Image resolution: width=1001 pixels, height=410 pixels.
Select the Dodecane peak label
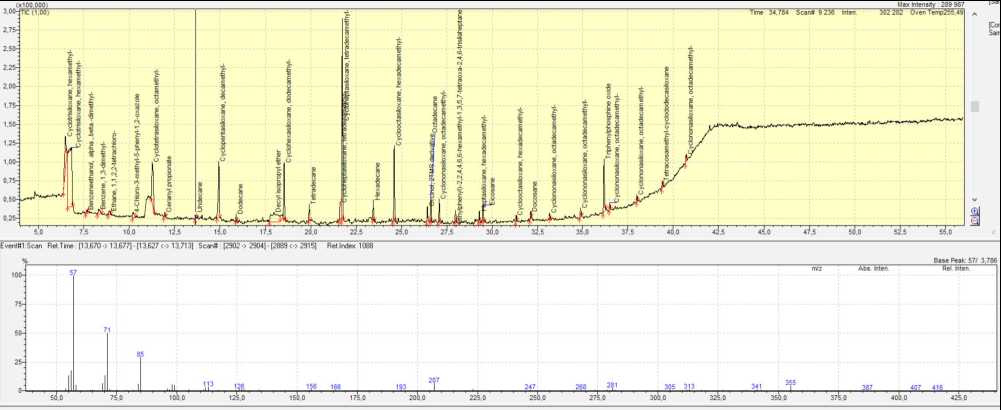pyautogui.click(x=240, y=199)
